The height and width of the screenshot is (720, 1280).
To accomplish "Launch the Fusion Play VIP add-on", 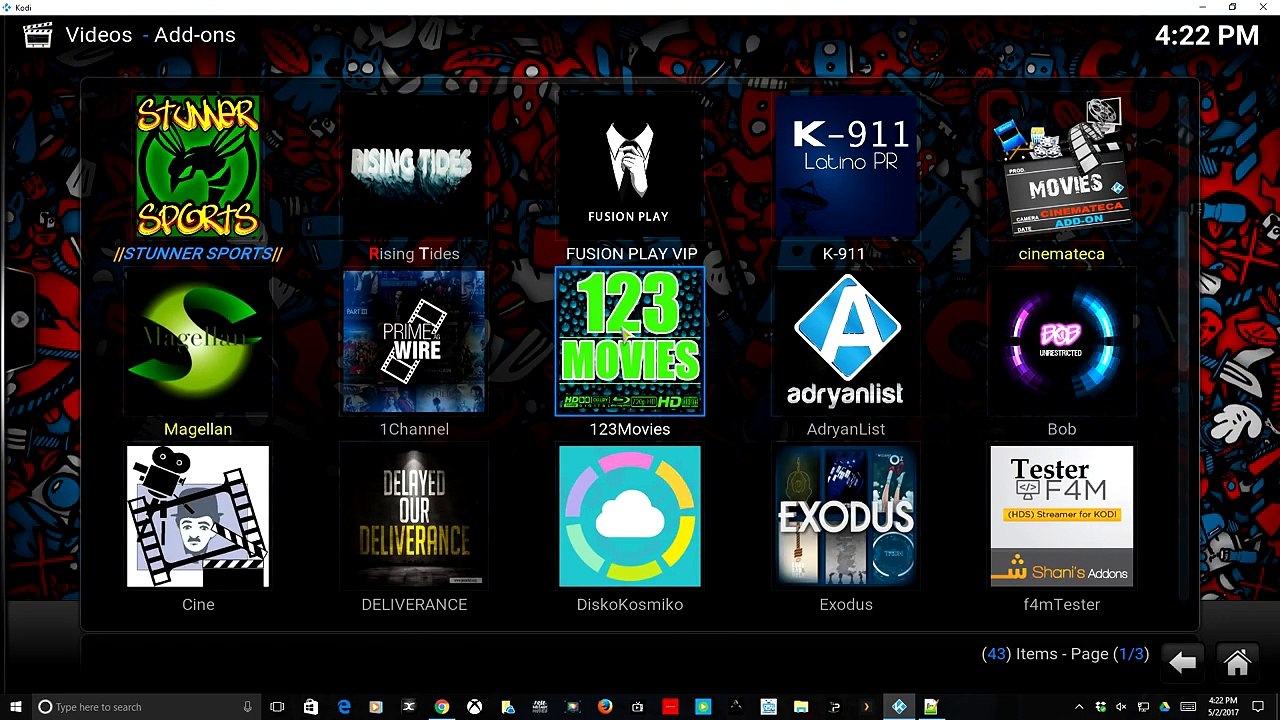I will 629,166.
